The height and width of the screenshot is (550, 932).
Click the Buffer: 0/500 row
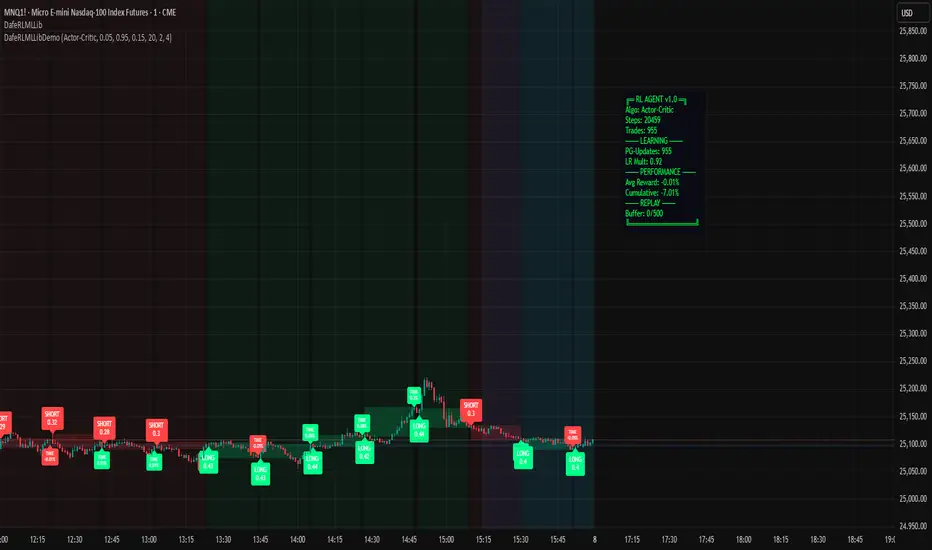tap(644, 213)
